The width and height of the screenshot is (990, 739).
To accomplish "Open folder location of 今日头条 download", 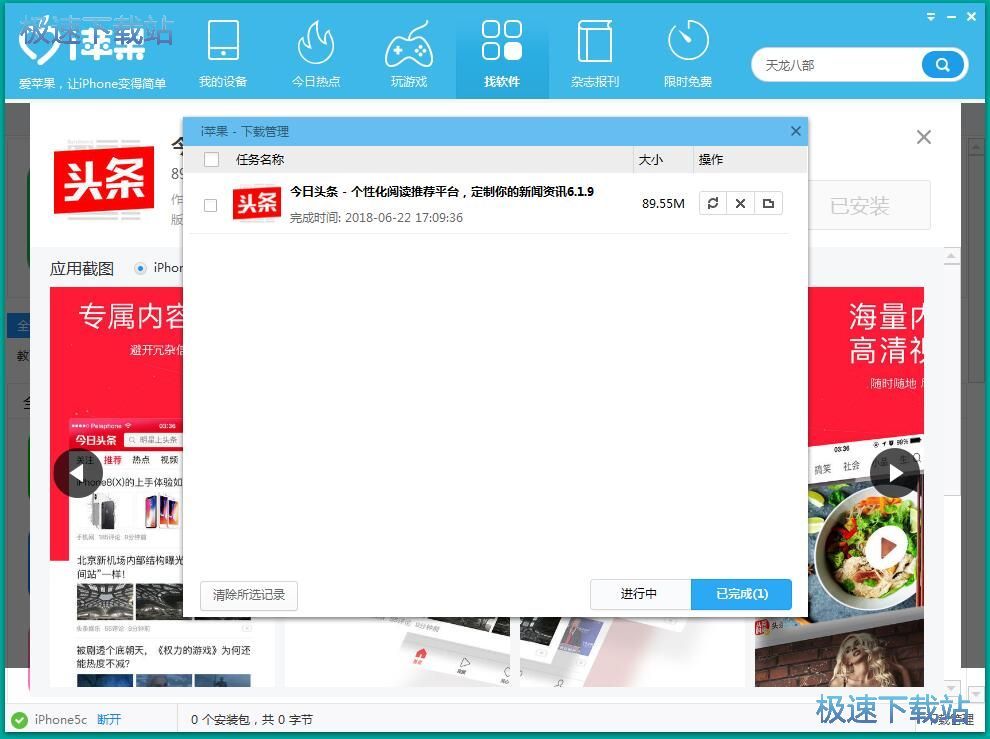I will tap(768, 203).
